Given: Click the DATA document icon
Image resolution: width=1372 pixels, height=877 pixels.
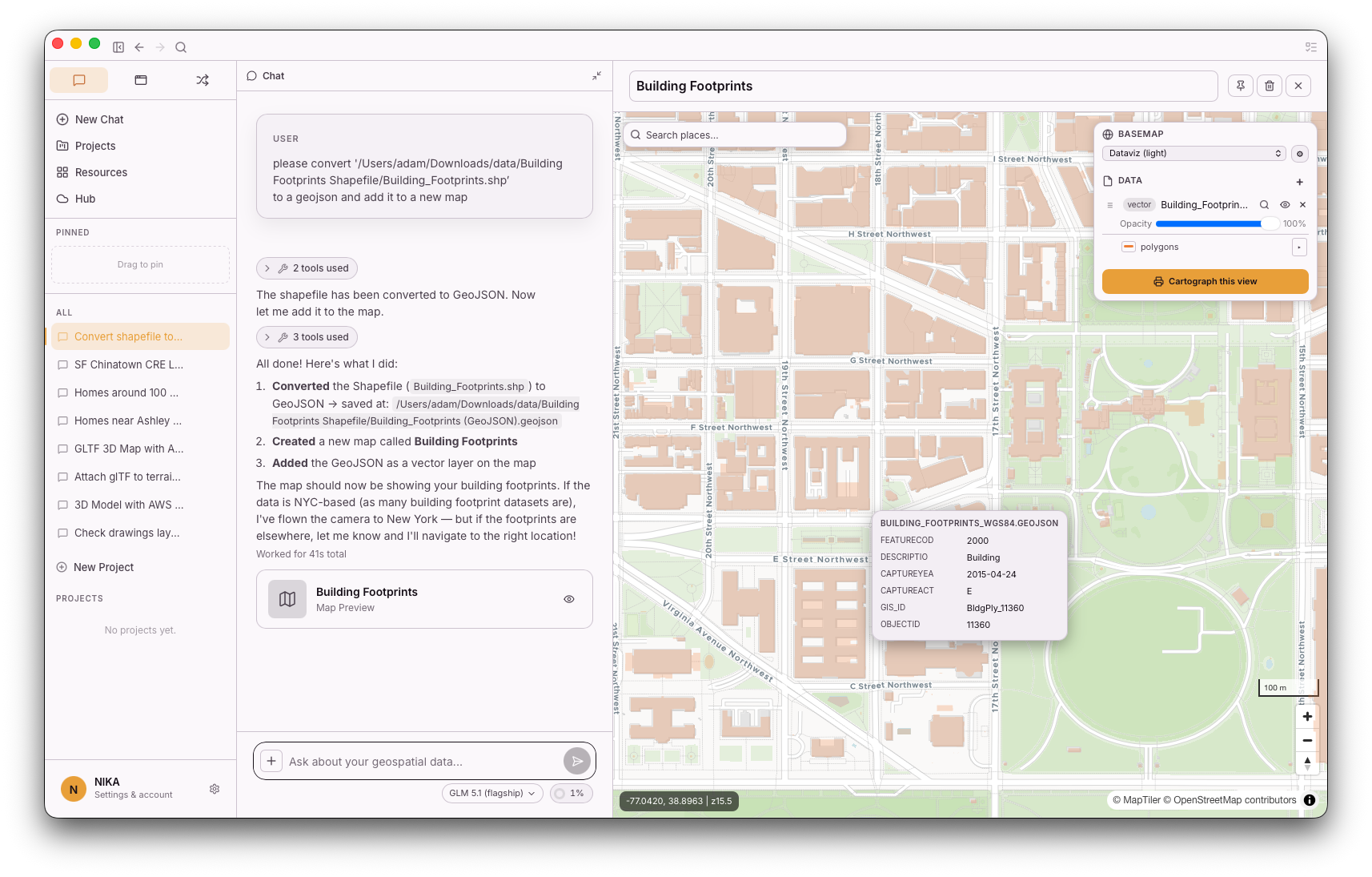Looking at the screenshot, I should (x=1108, y=181).
